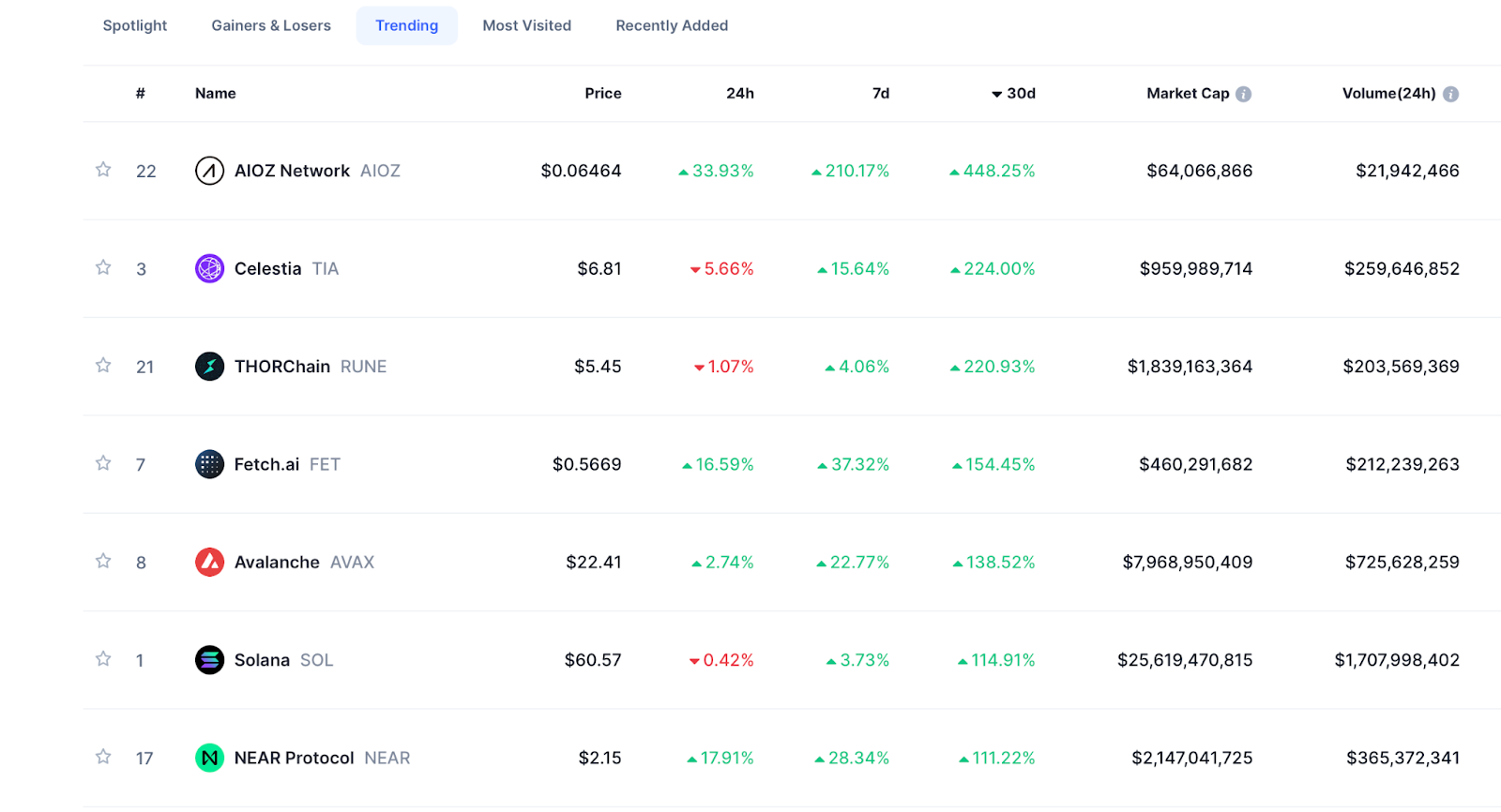Screen dimensions: 1501x812
Task: Go to the Most Visited tab
Action: click(x=527, y=25)
